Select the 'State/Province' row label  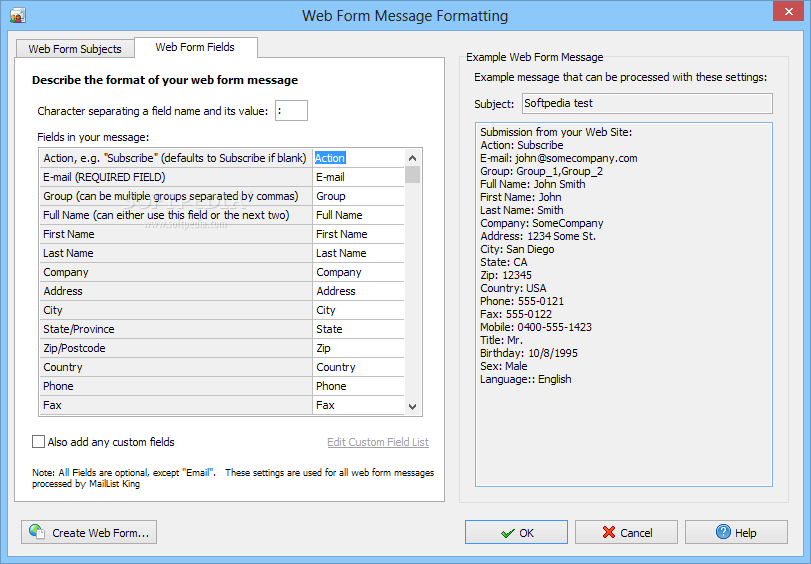click(x=176, y=329)
